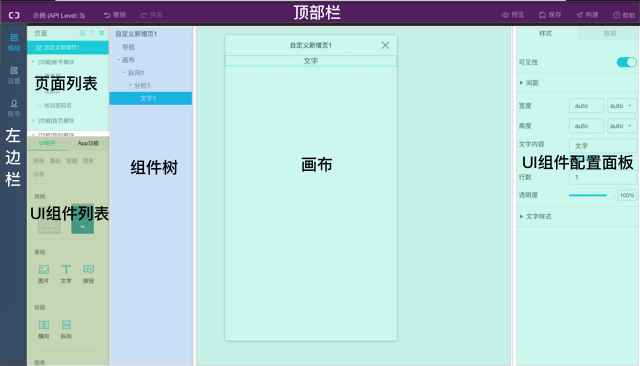Click the 高度 value input field

coord(586,126)
